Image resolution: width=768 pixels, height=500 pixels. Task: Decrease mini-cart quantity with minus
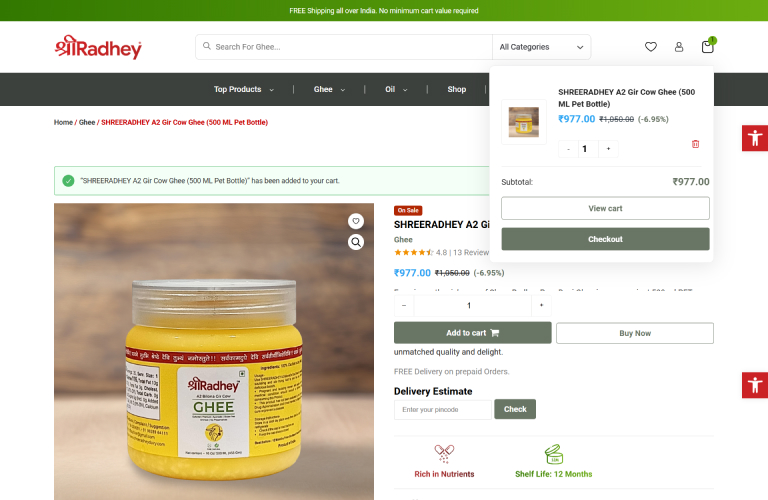pyautogui.click(x=568, y=149)
